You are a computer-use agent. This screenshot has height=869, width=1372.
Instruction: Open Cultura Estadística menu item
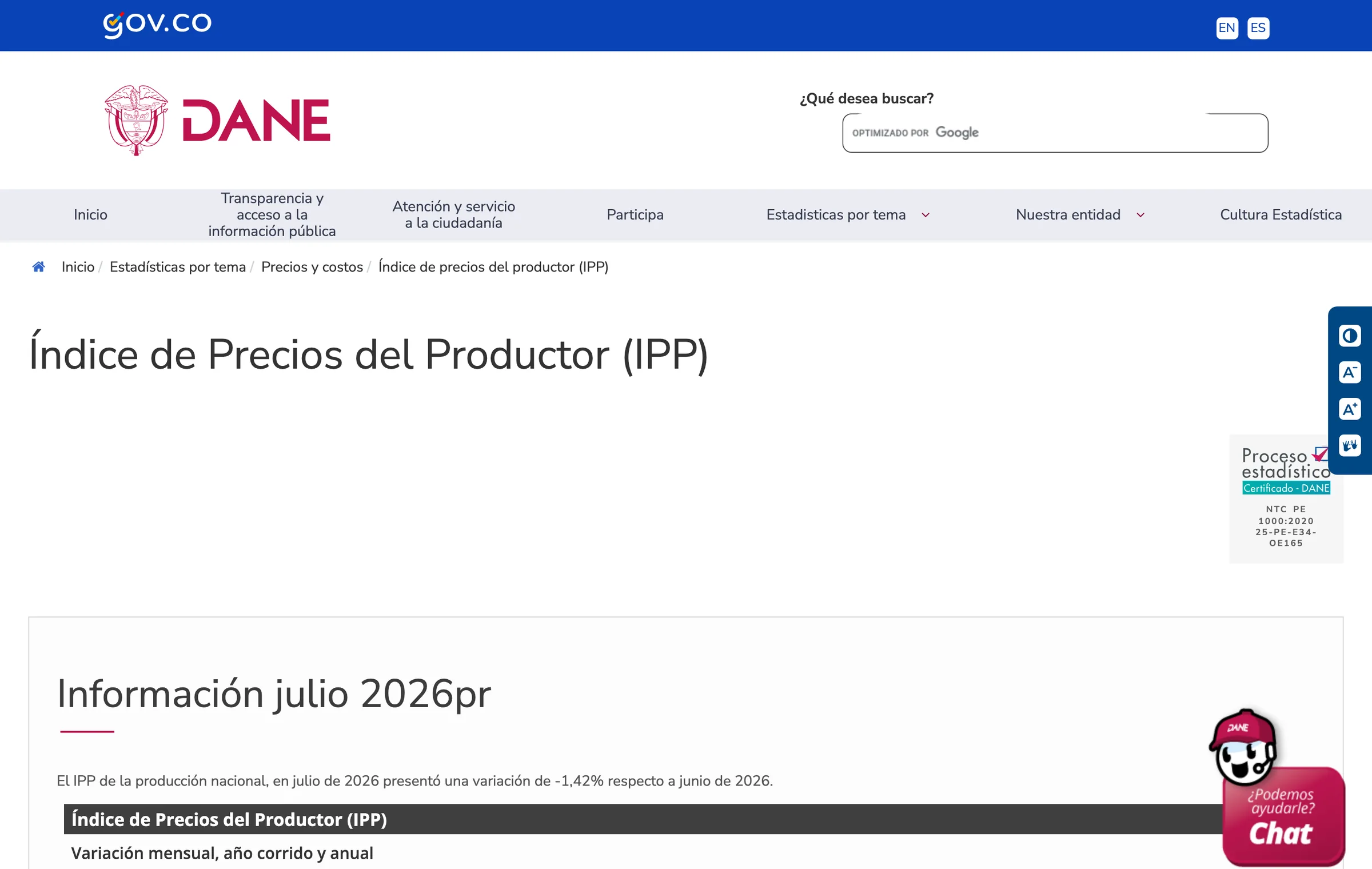click(1281, 215)
